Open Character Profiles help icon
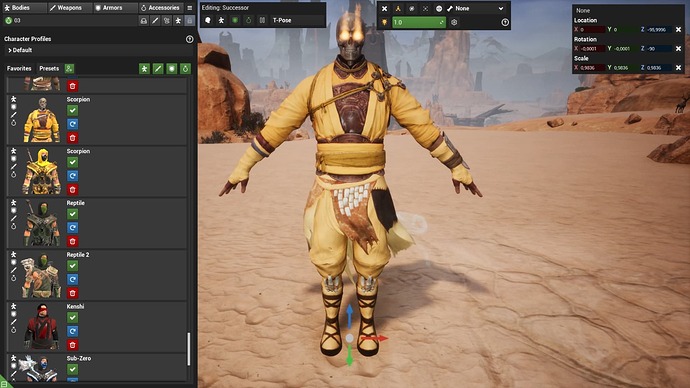The width and height of the screenshot is (690, 388). click(190, 39)
